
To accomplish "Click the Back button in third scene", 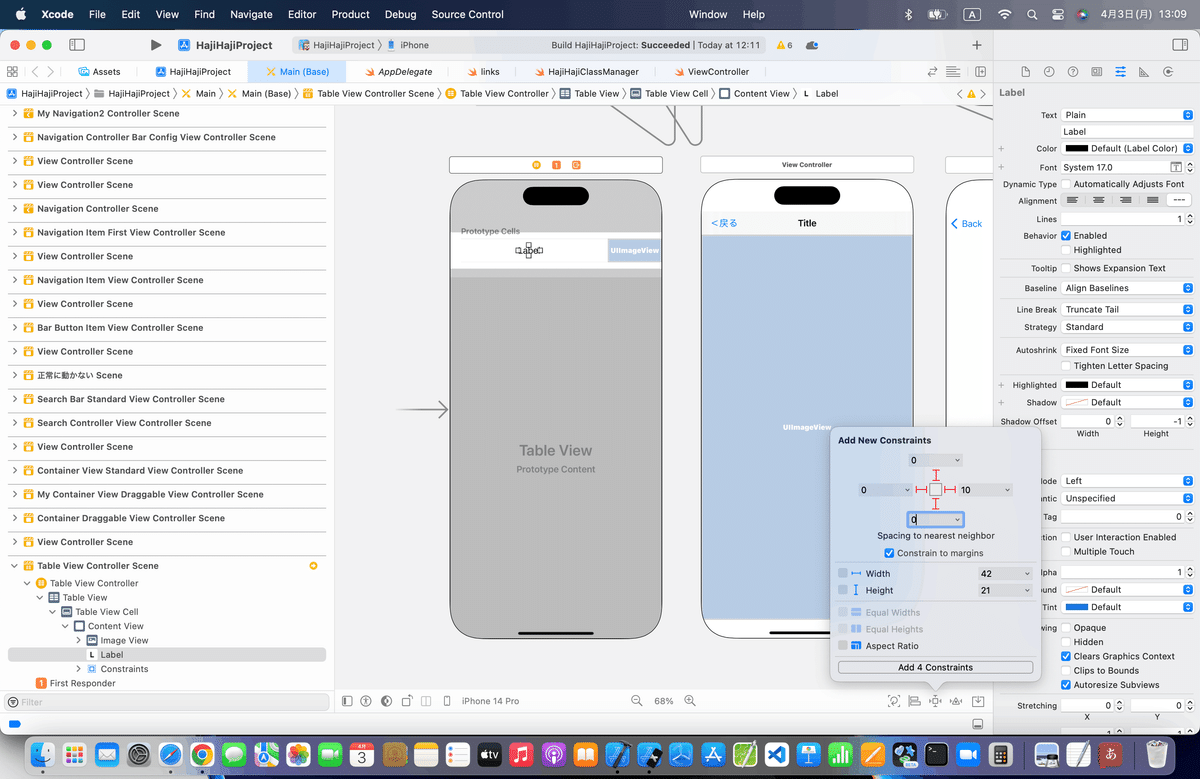I will [x=966, y=223].
